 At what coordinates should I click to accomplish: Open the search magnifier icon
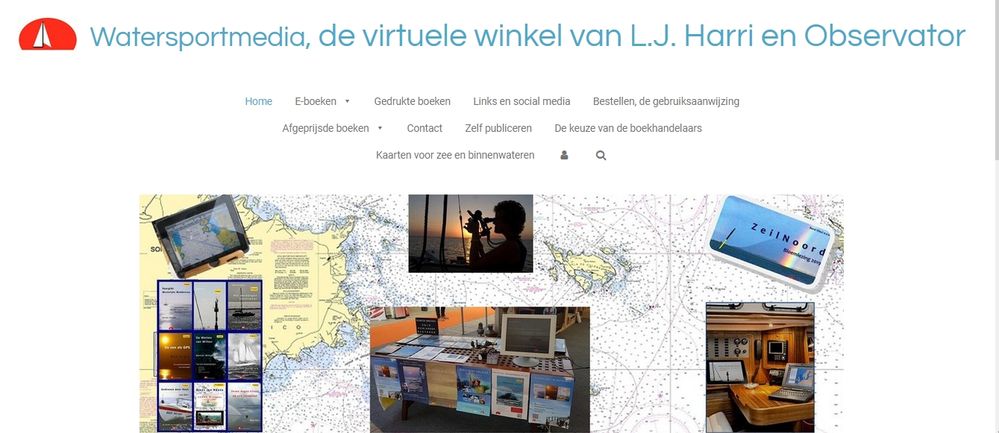tap(601, 155)
